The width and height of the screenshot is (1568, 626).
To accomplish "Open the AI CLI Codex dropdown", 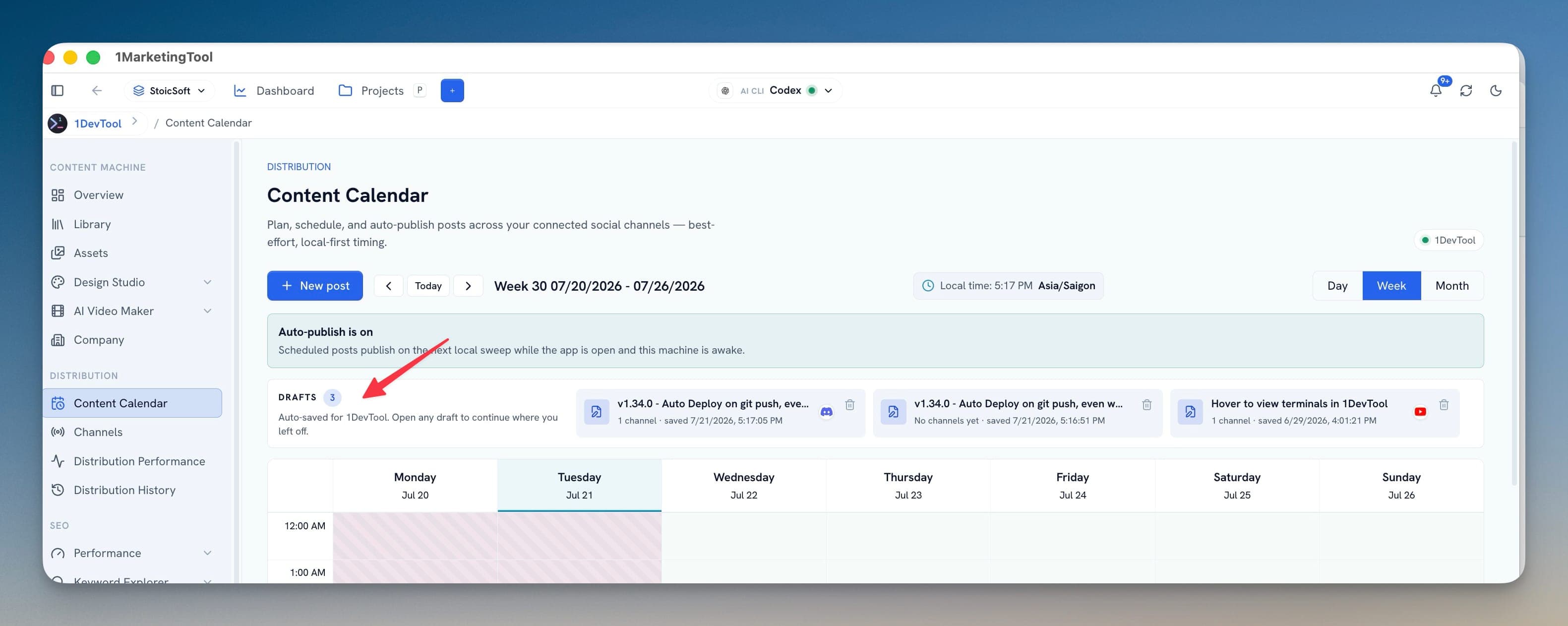I will point(776,91).
